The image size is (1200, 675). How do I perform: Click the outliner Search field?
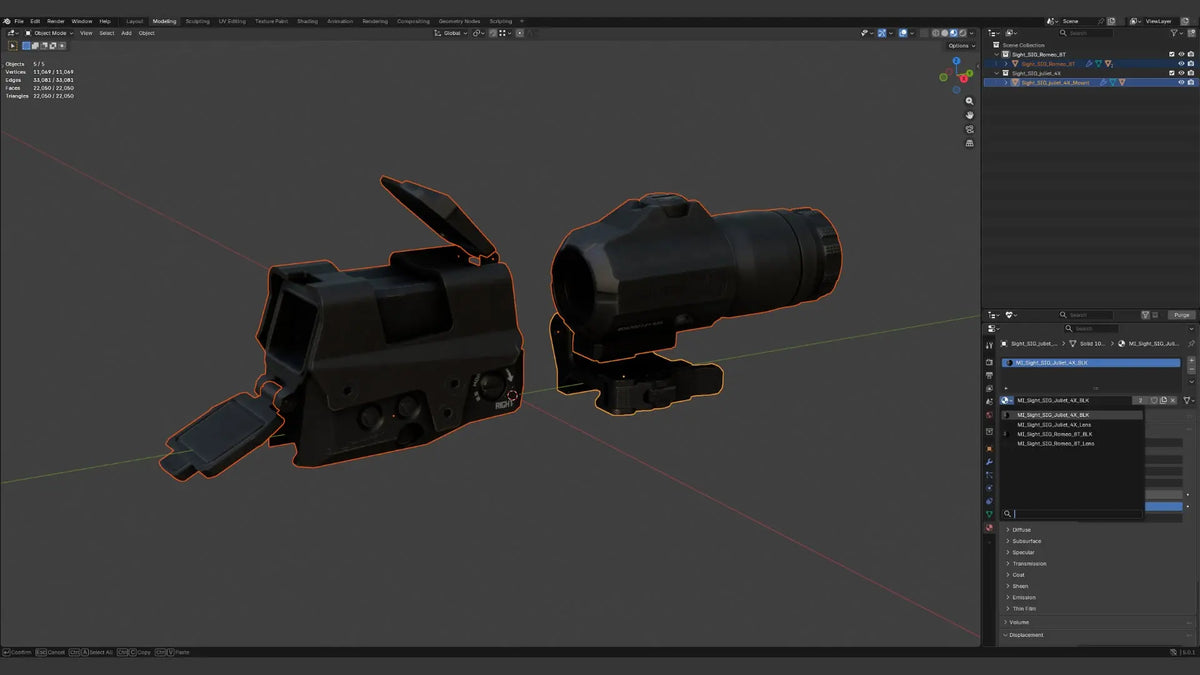coord(1087,33)
